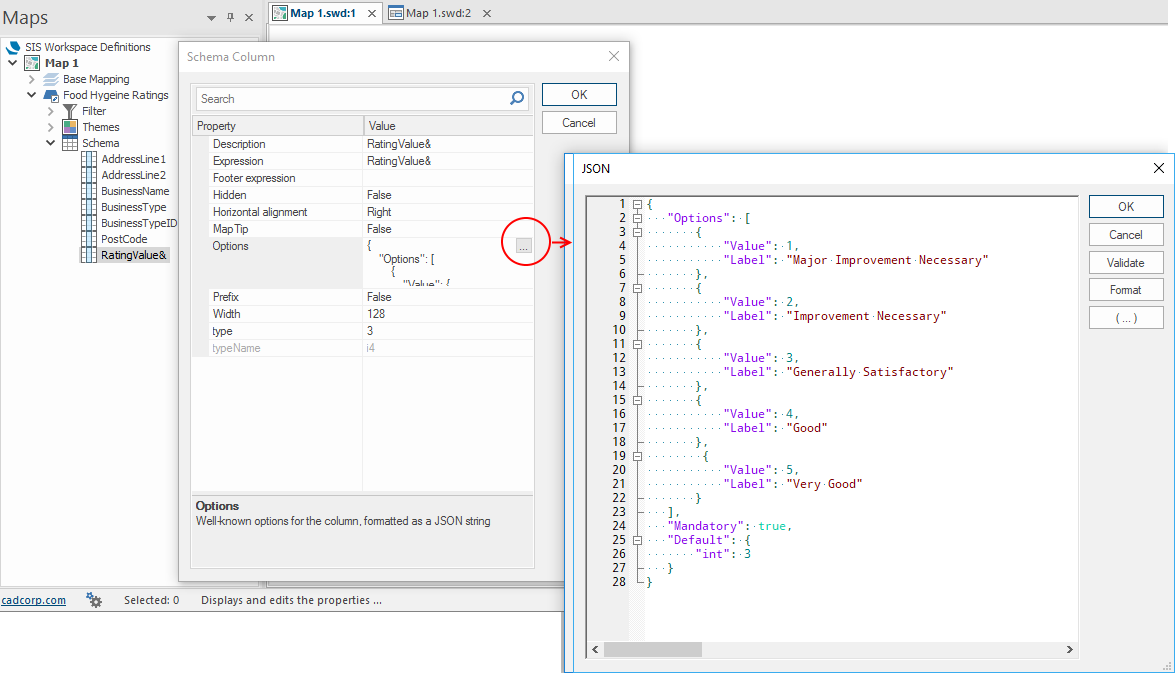The width and height of the screenshot is (1175, 673).
Task: Click the Filter funnel icon
Action: (70, 111)
